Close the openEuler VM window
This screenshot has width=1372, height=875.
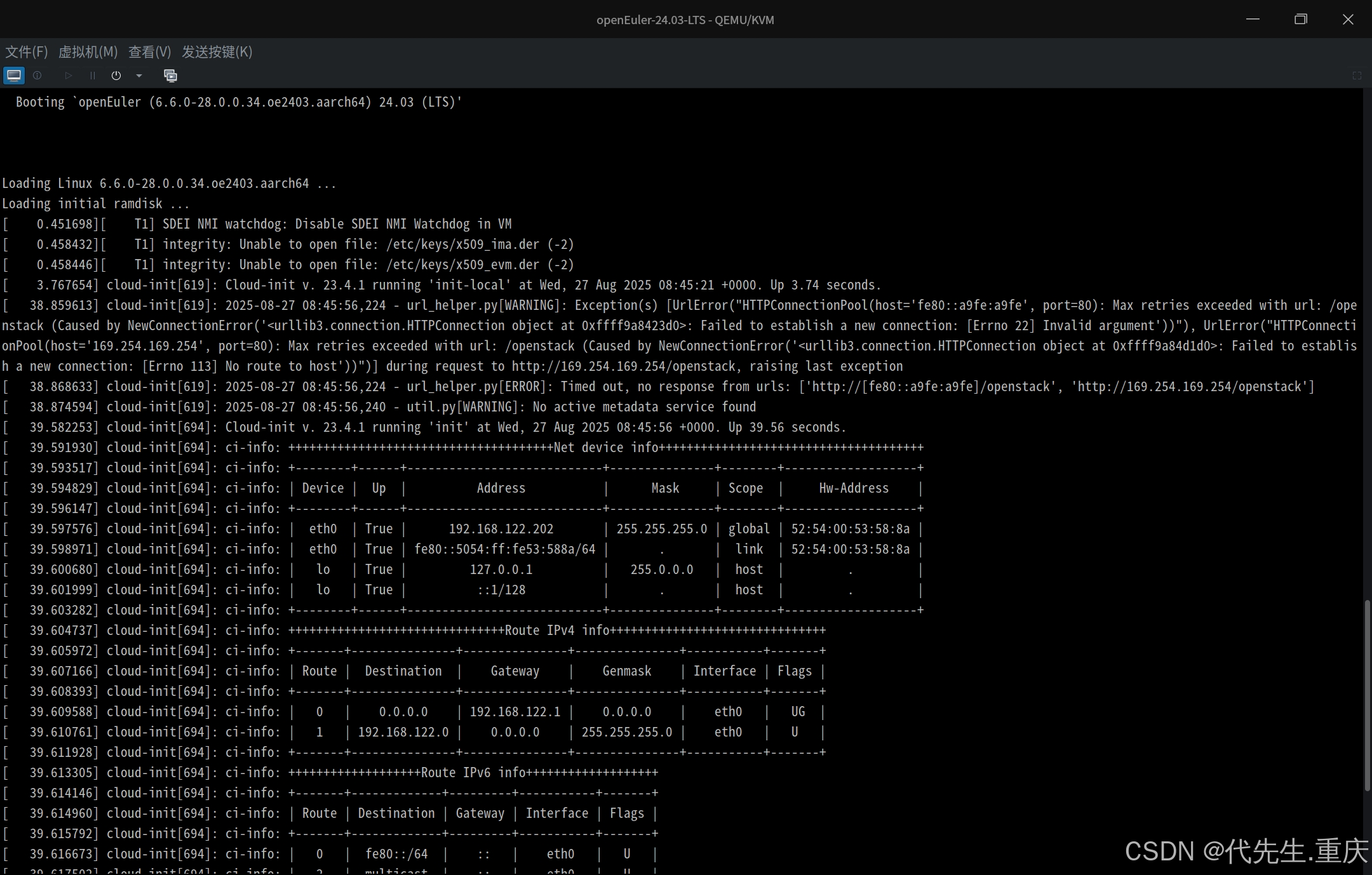click(1348, 19)
